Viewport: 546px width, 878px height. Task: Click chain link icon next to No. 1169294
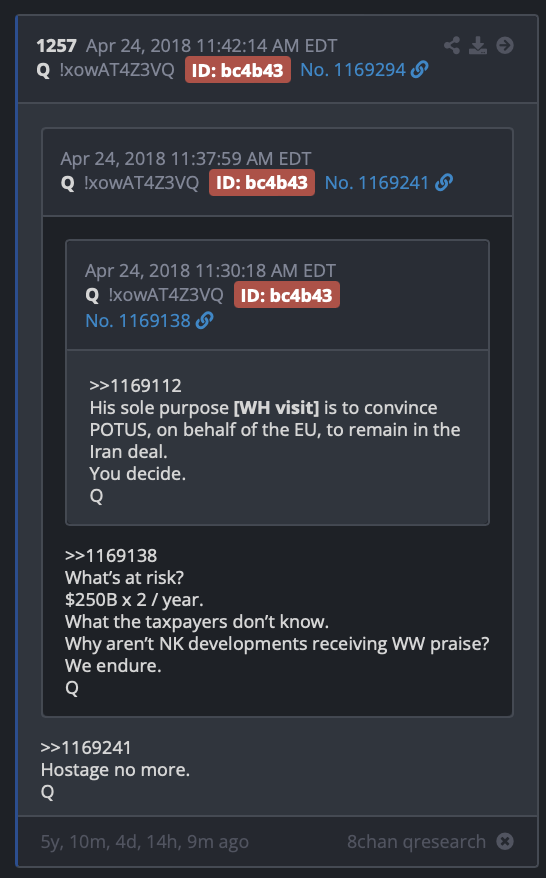(x=419, y=69)
